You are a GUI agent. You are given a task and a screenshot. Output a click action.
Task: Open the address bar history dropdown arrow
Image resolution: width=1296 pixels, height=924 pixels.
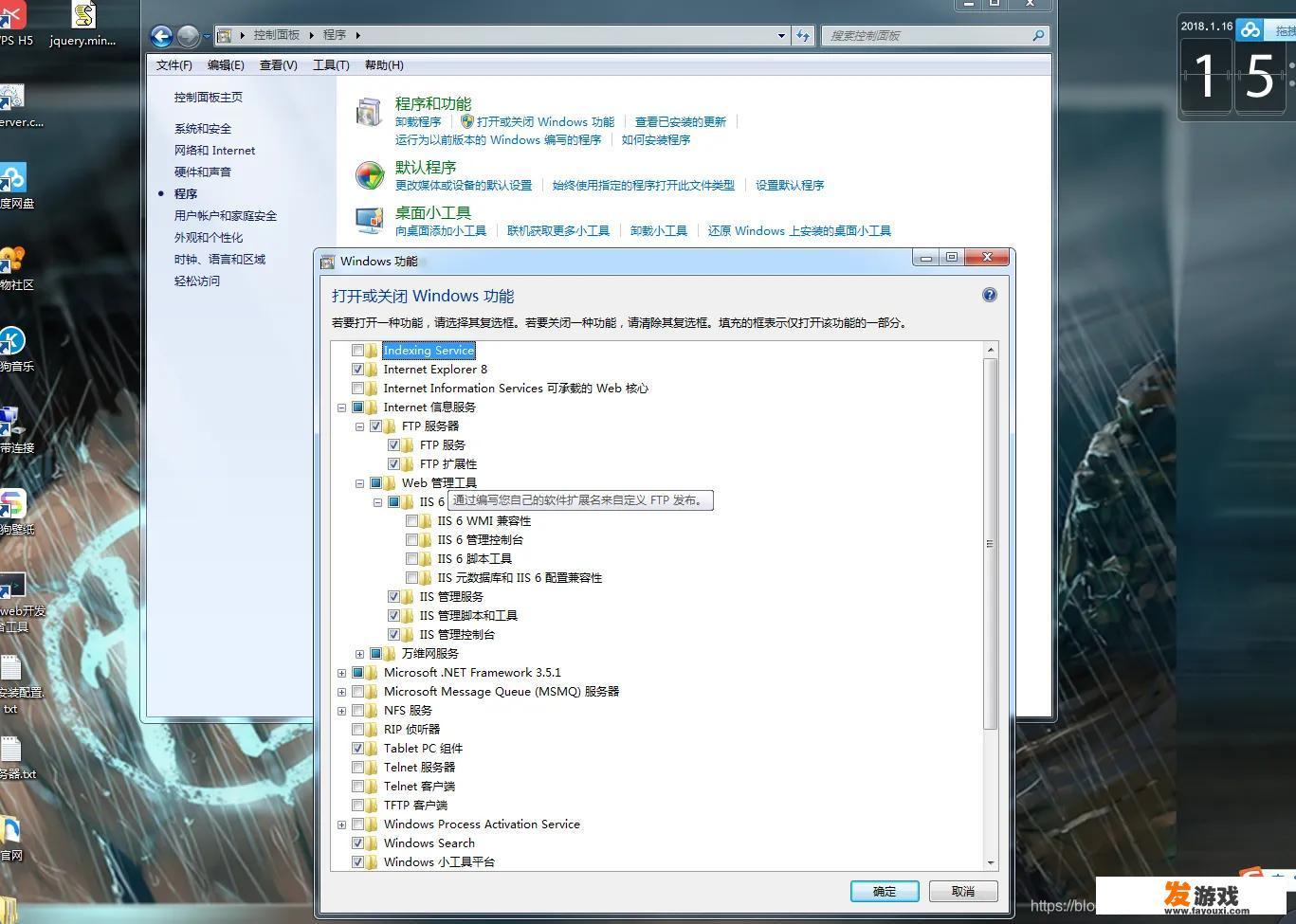[x=781, y=35]
